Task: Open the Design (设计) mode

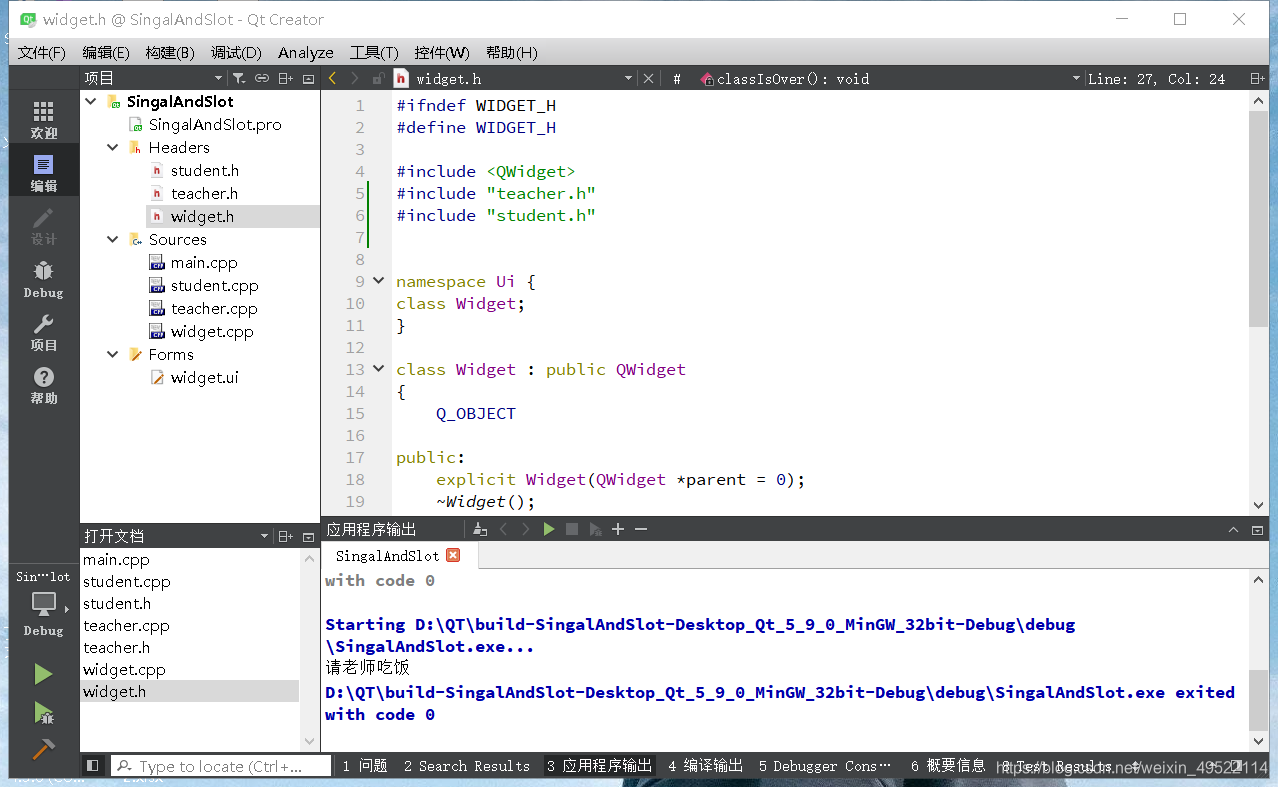Action: pyautogui.click(x=44, y=226)
